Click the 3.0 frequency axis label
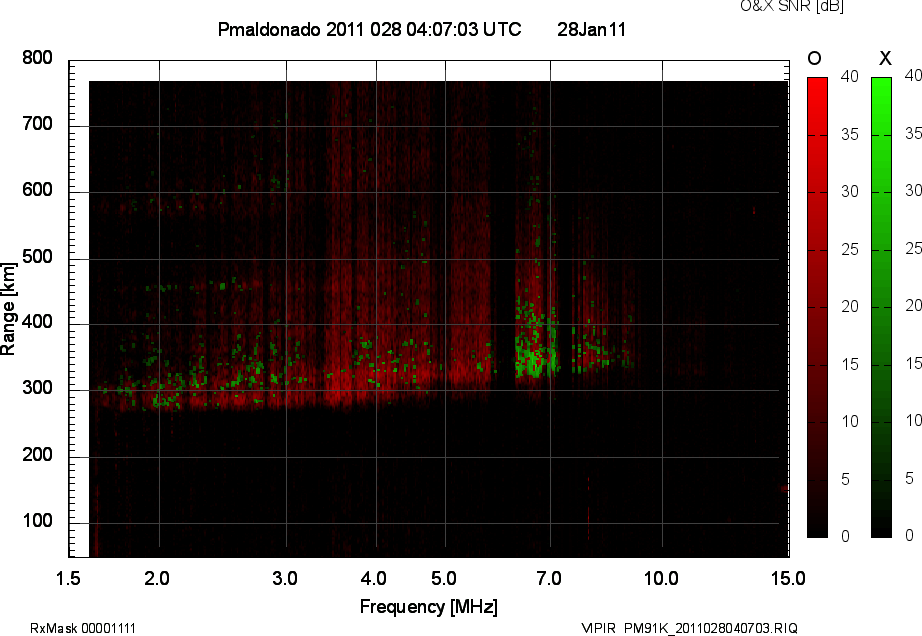 (x=285, y=578)
